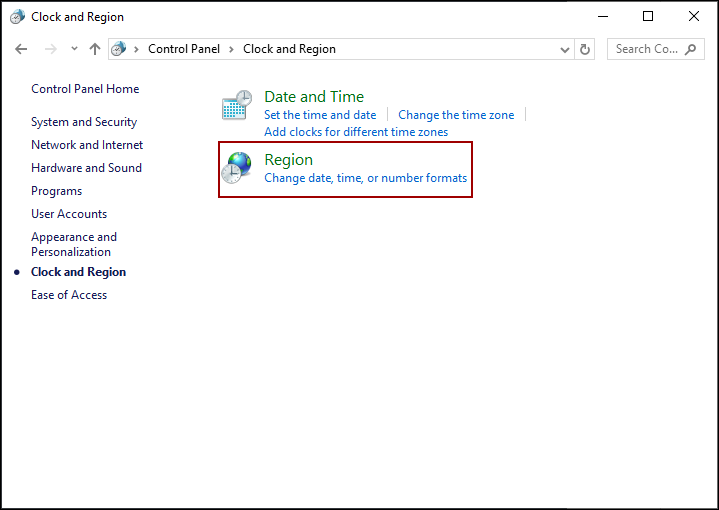Click the Forward navigation arrow
The height and width of the screenshot is (510, 719).
tap(50, 49)
